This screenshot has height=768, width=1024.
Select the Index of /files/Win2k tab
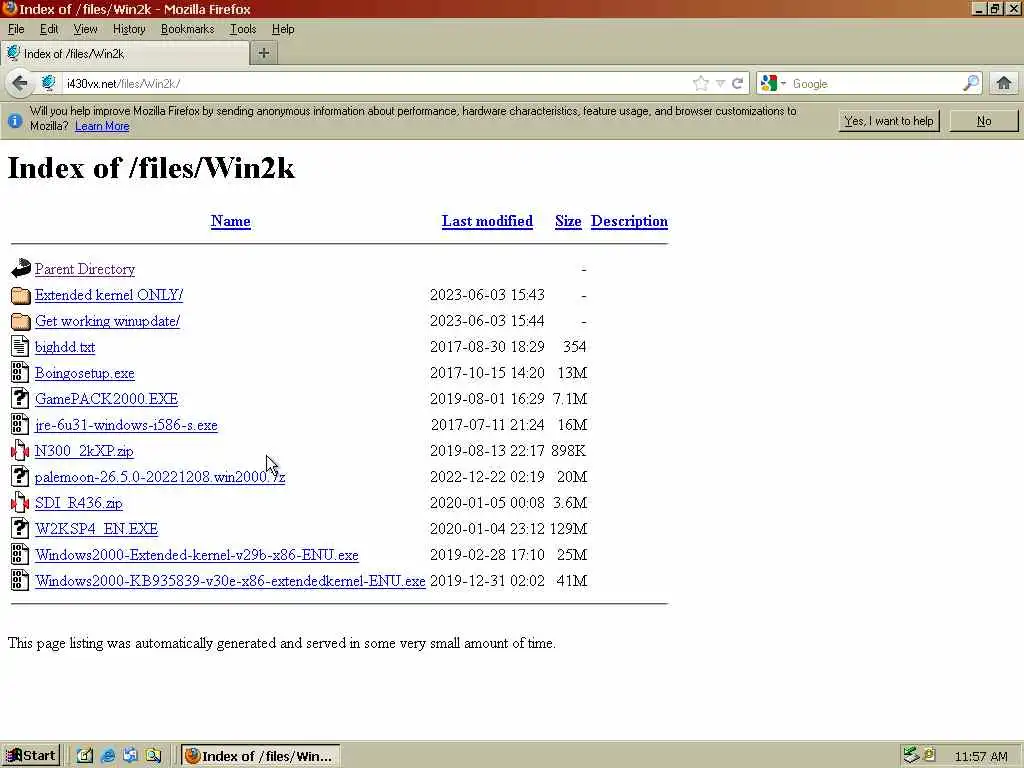125,54
